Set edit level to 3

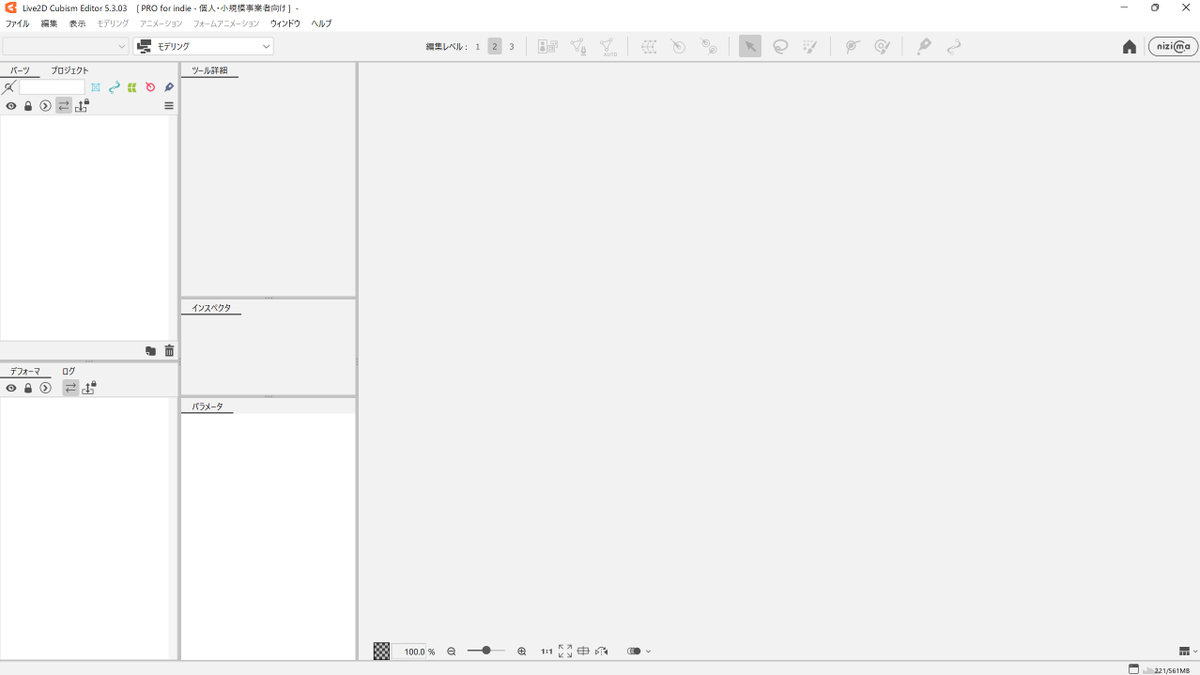tap(512, 46)
